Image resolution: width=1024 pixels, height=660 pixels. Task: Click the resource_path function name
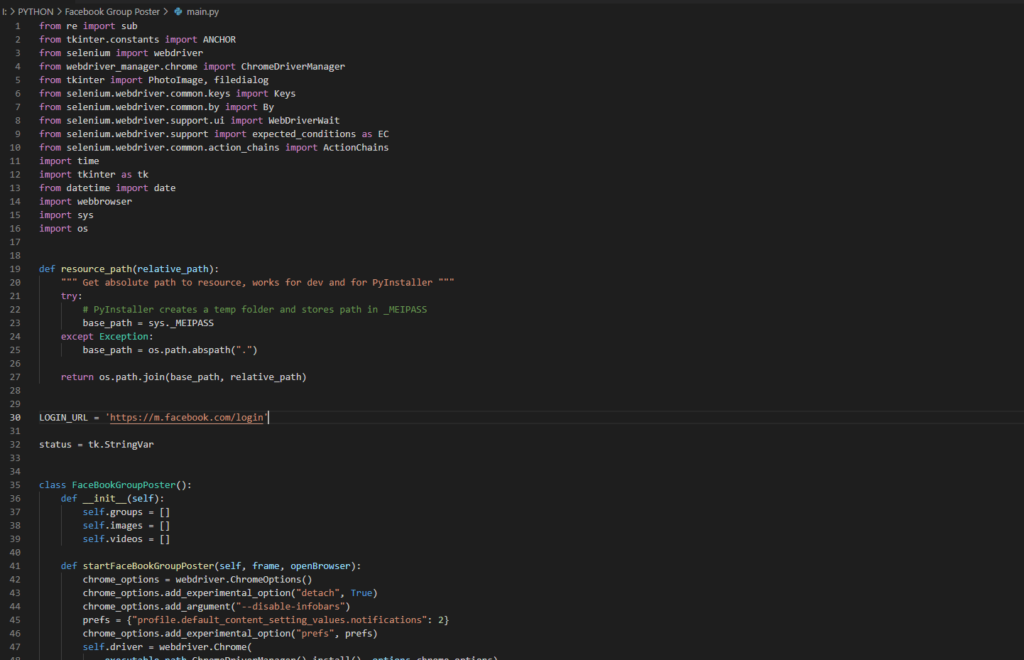(96, 269)
